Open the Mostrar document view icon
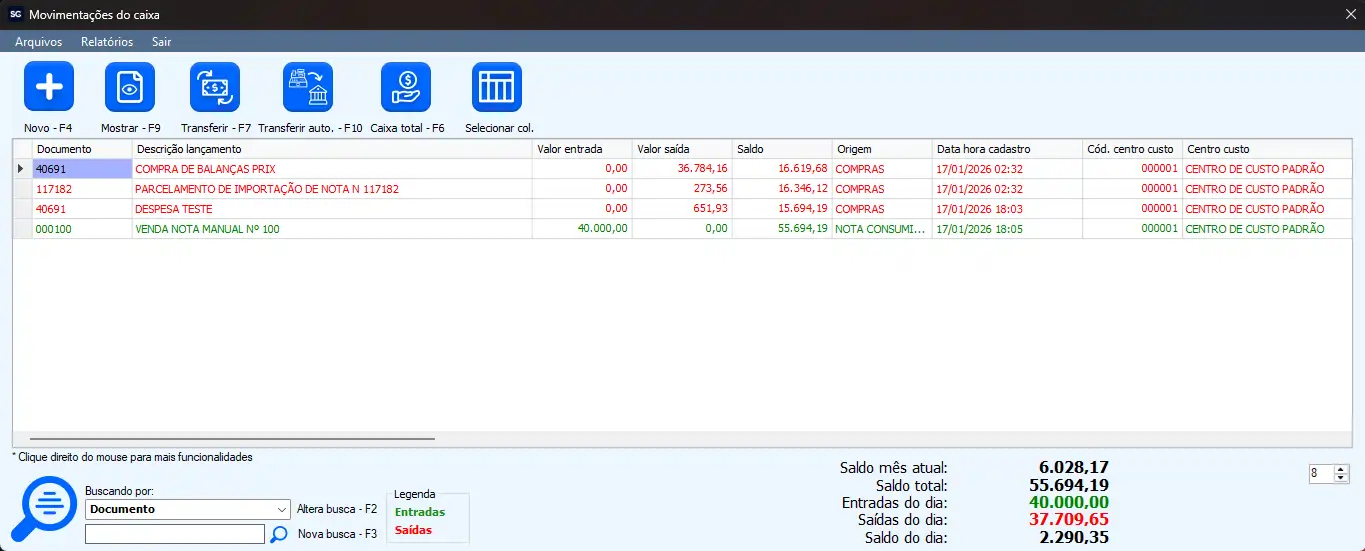This screenshot has height=551, width=1365. [x=130, y=87]
